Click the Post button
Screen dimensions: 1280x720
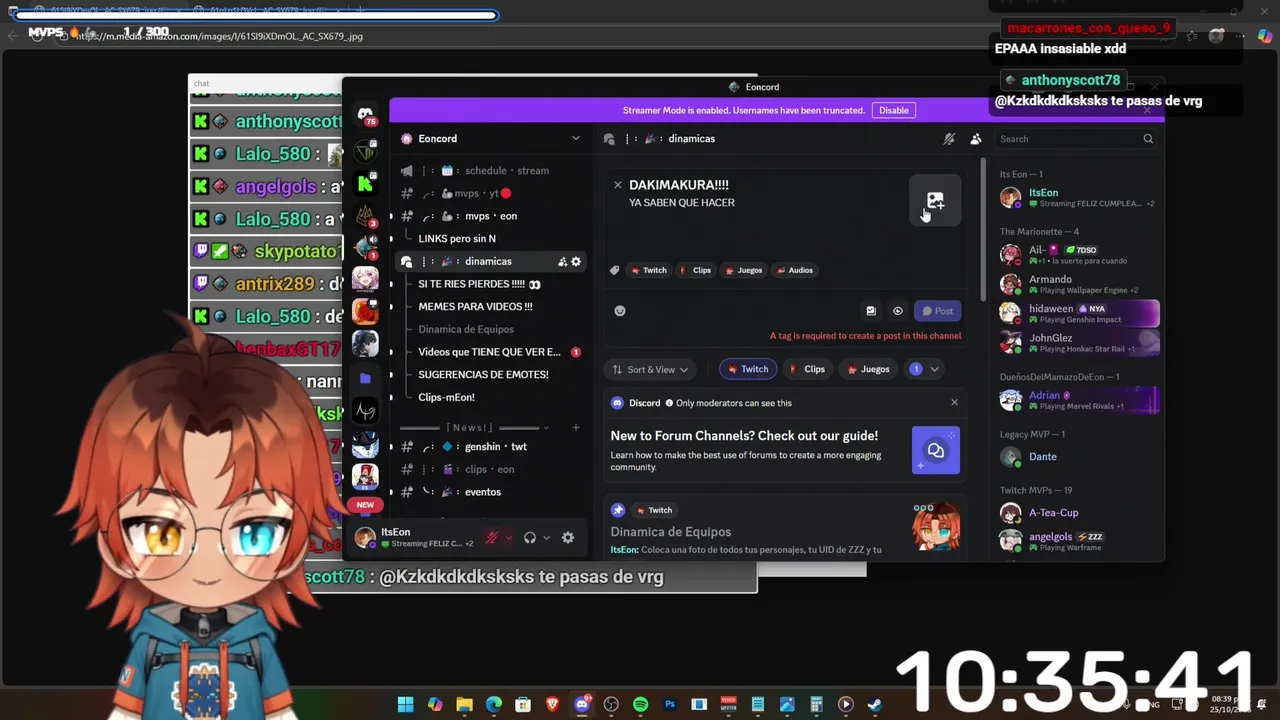point(937,311)
